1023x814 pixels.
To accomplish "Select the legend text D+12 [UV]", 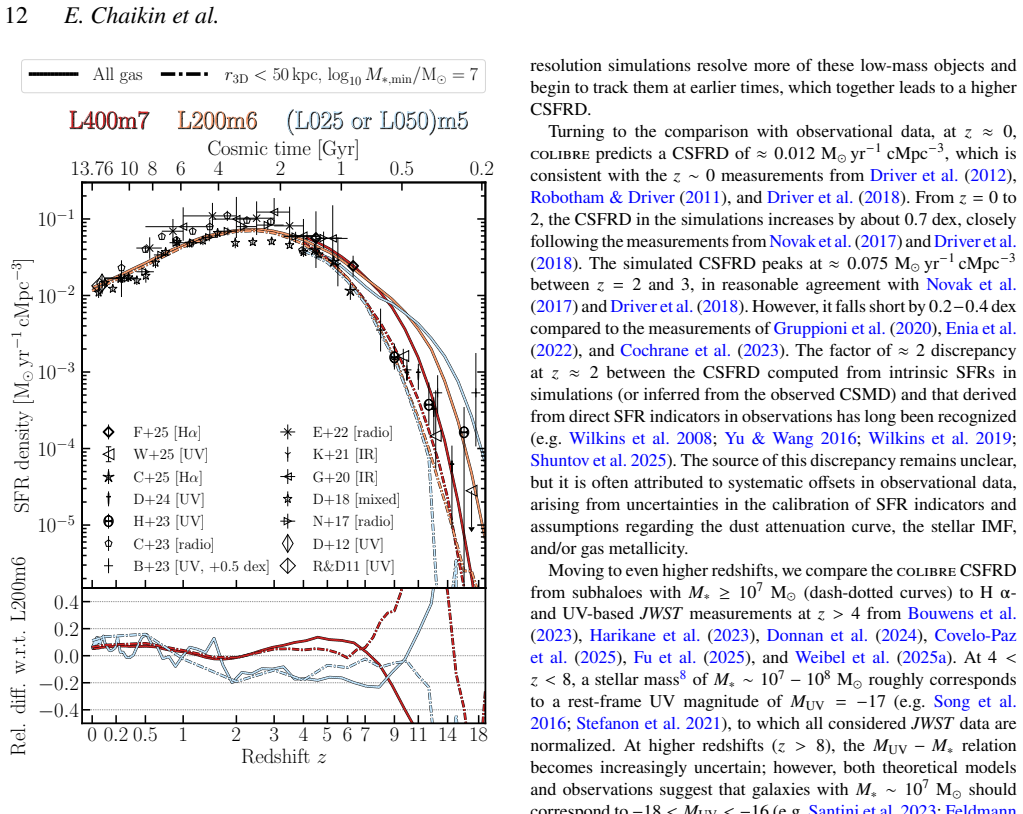I will tap(348, 544).
